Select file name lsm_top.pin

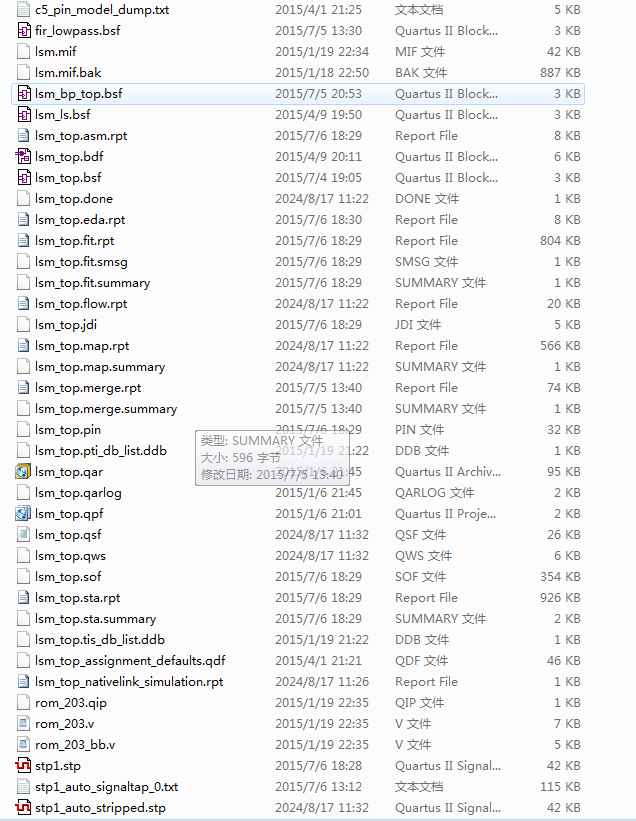tap(68, 430)
